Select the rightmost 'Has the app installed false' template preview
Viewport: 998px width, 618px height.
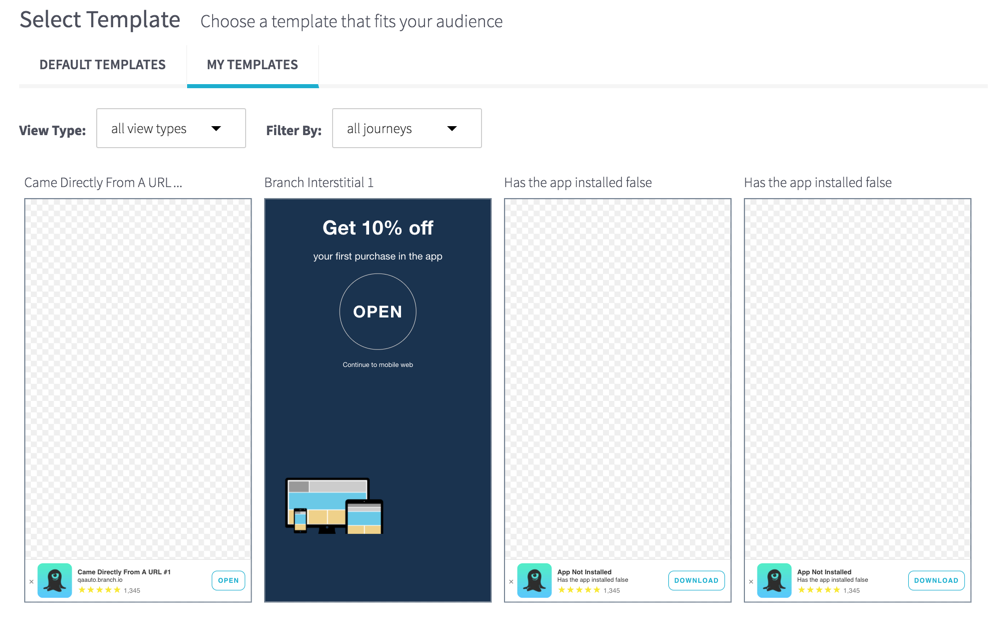857,380
